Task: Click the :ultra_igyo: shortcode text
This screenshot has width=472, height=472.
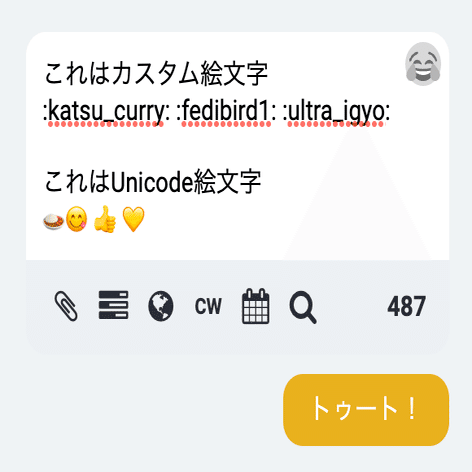Action: point(337,111)
